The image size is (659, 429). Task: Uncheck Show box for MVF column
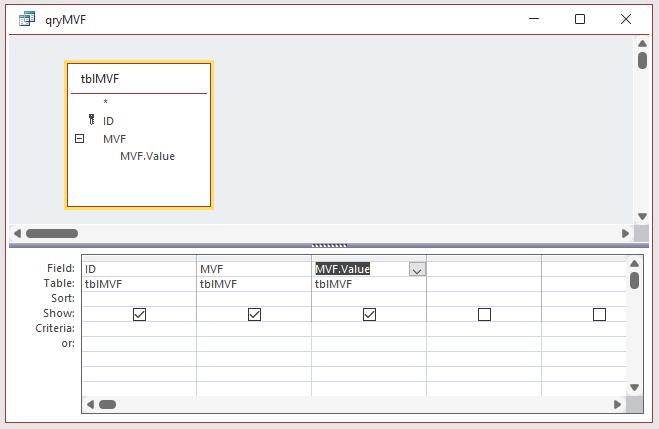pyautogui.click(x=254, y=314)
